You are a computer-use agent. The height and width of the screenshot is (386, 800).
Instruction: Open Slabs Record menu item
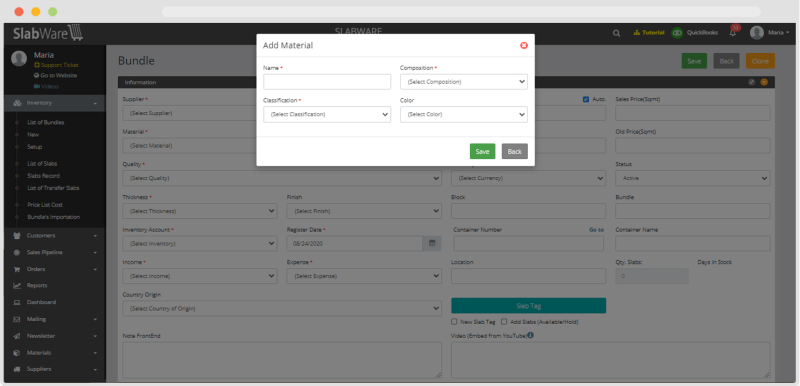pyautogui.click(x=43, y=175)
